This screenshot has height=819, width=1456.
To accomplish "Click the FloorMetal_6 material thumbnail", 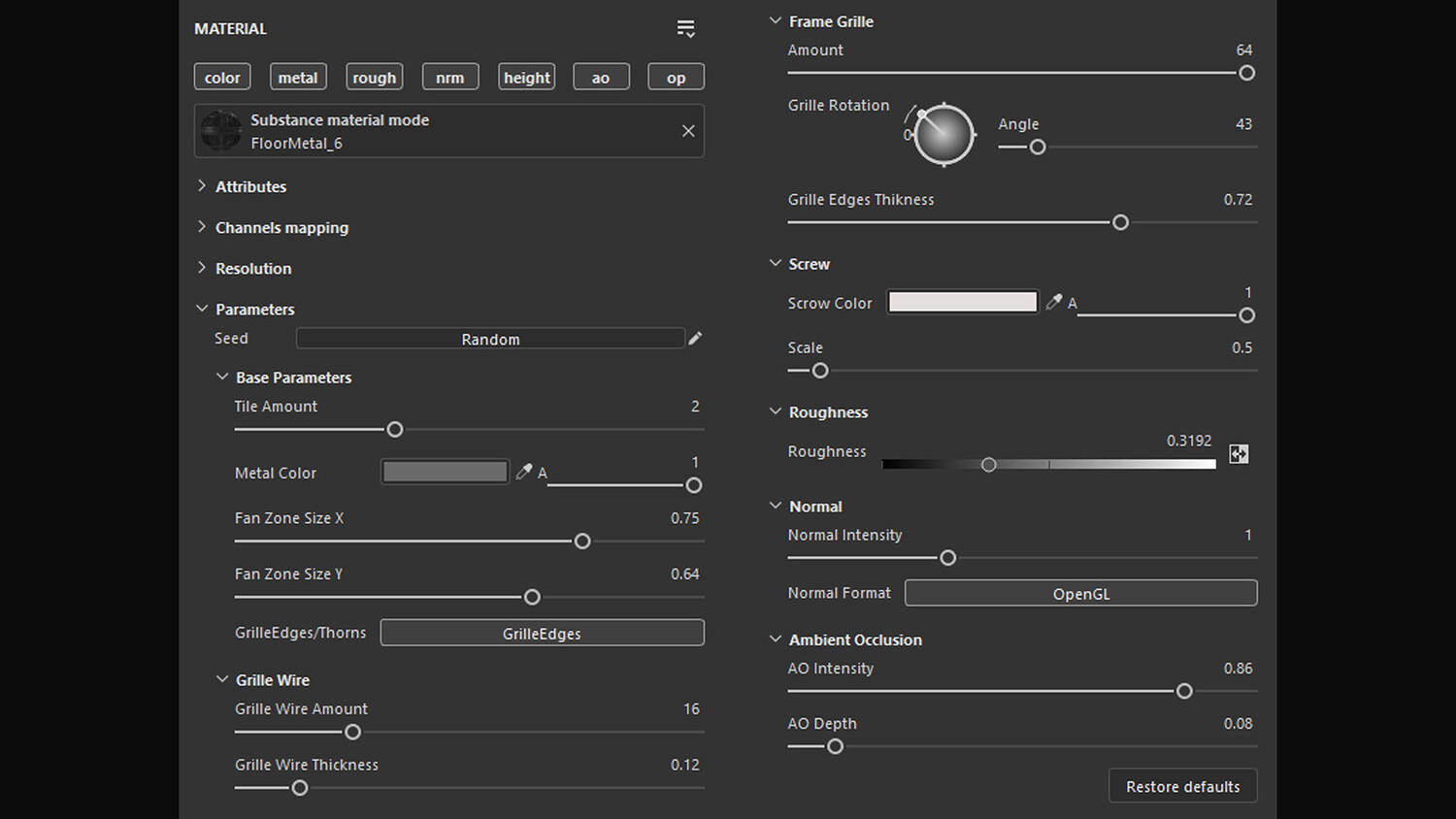I will click(221, 131).
